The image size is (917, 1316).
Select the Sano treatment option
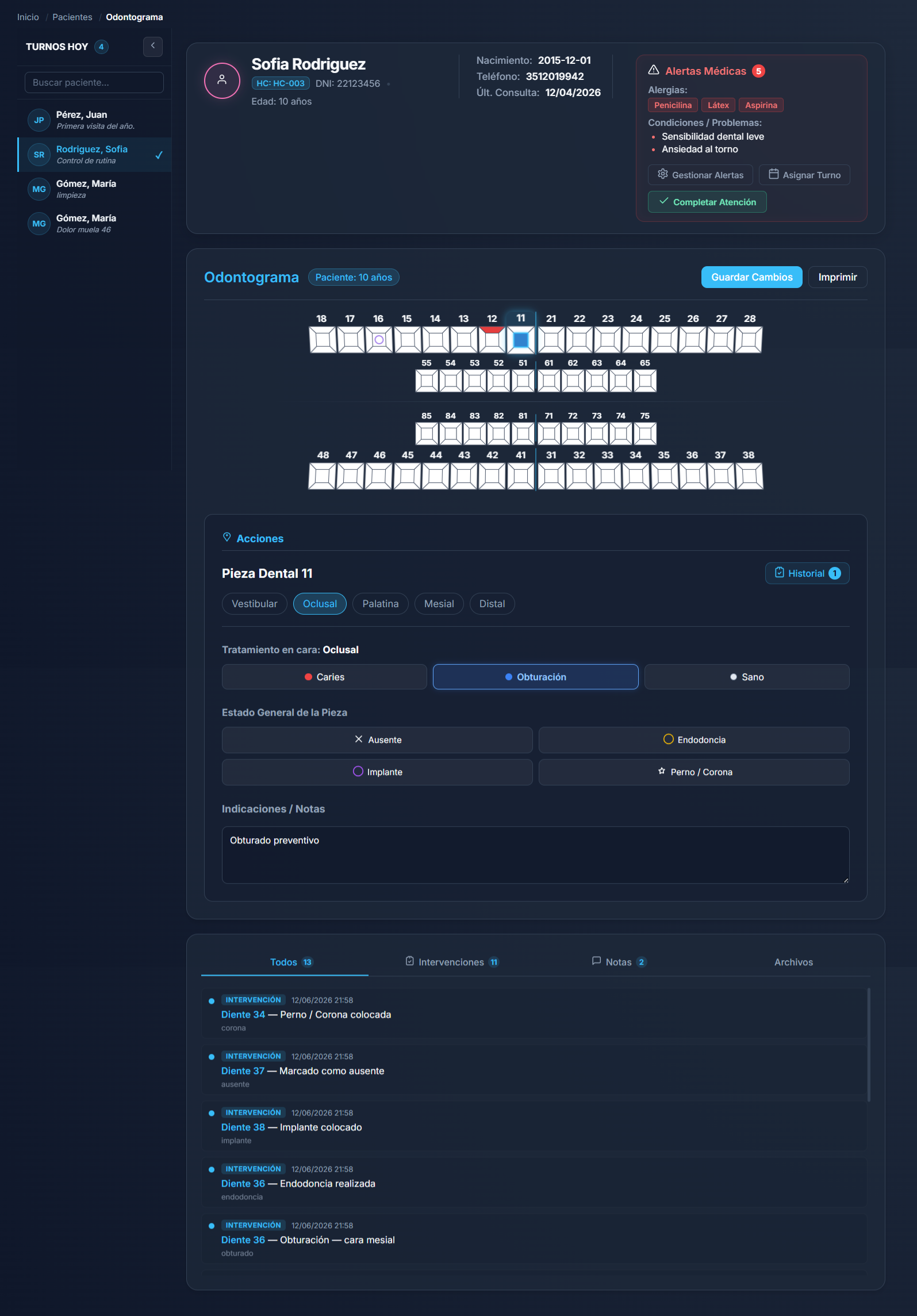747,677
